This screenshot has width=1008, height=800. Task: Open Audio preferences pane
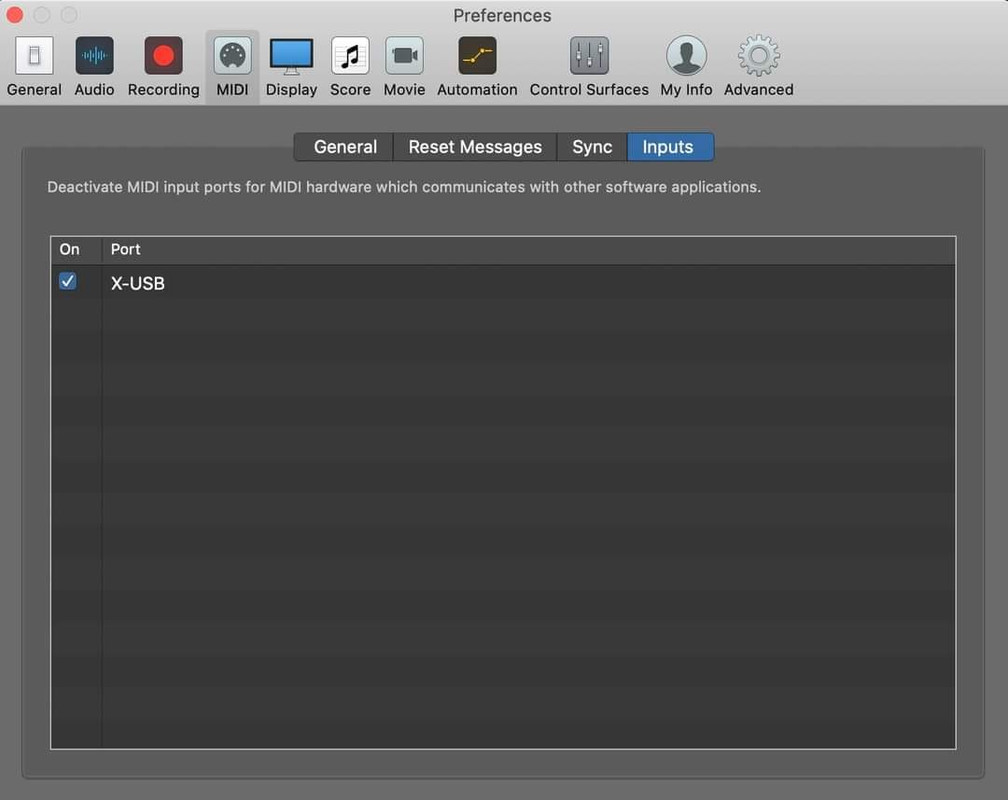coord(94,67)
